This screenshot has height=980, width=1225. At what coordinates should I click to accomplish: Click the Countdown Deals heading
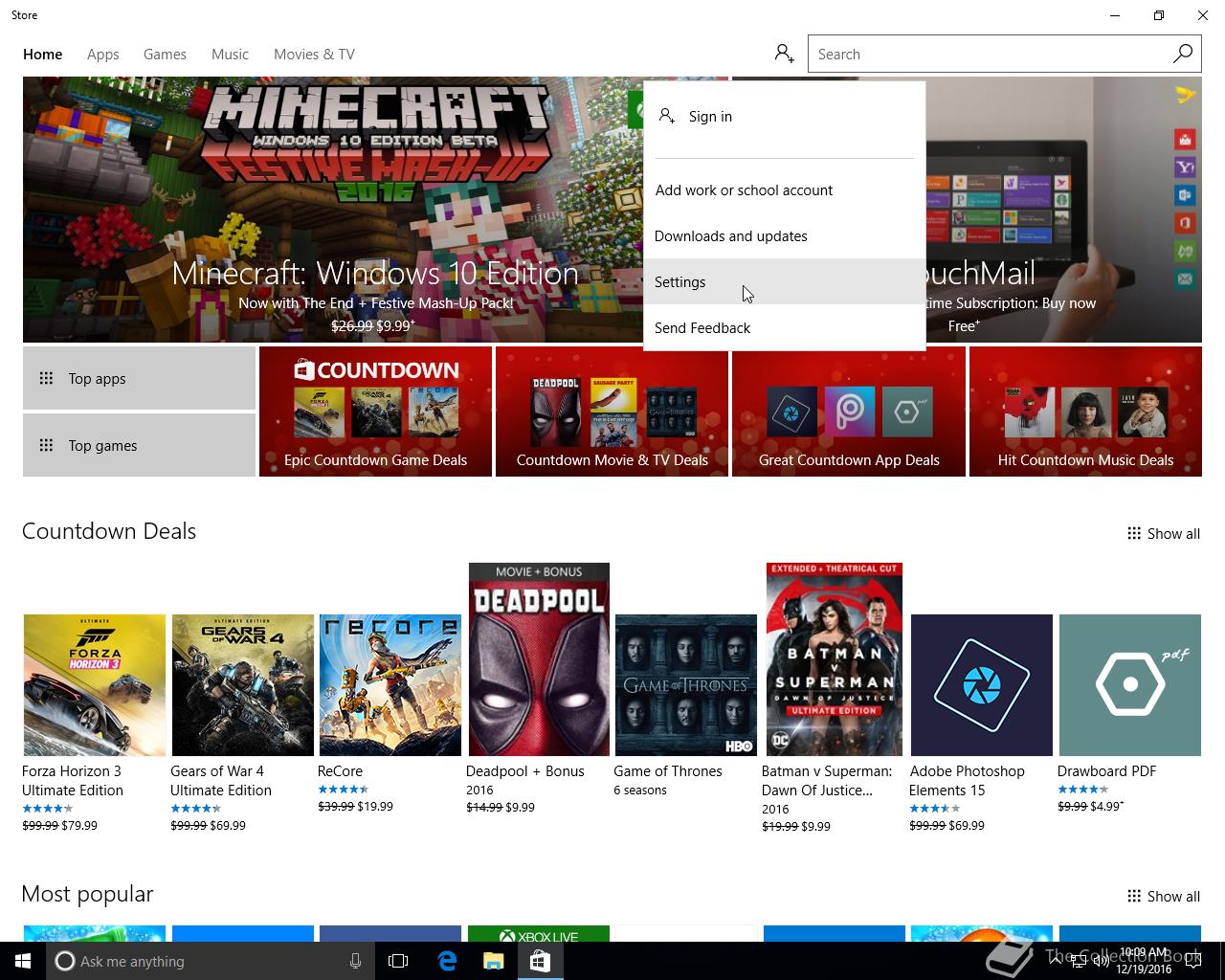click(109, 531)
